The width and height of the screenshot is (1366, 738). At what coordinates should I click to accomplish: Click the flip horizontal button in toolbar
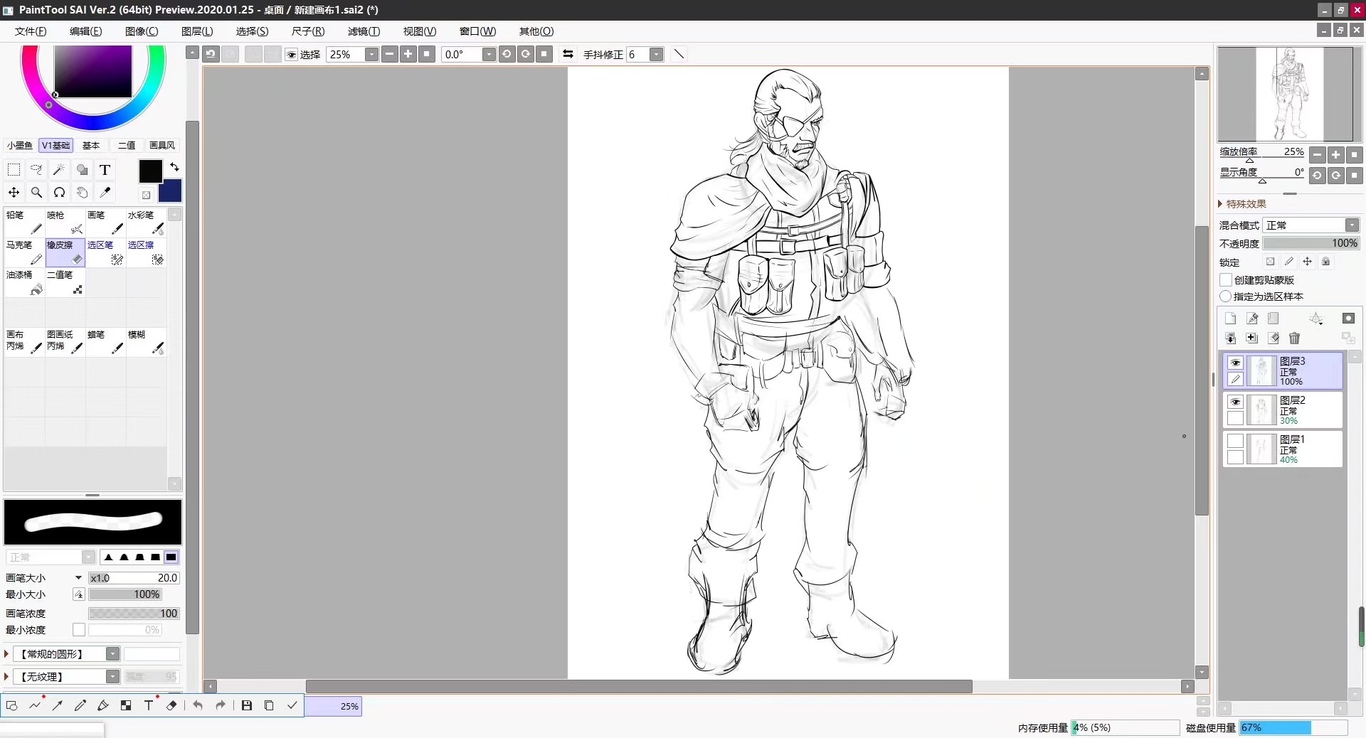click(x=568, y=54)
